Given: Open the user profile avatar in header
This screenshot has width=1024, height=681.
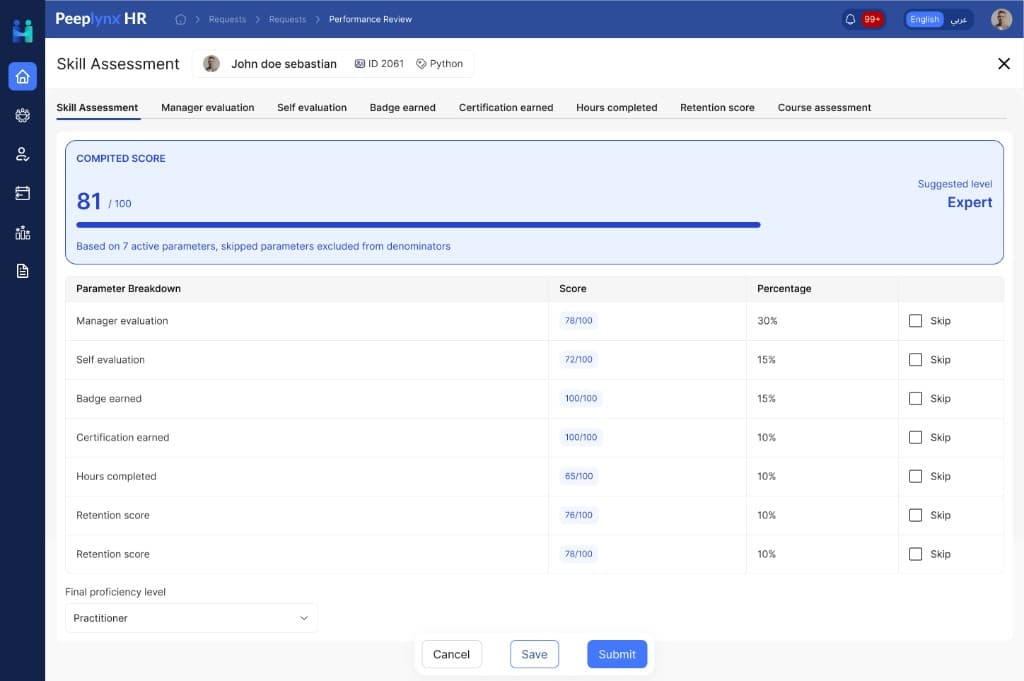Looking at the screenshot, I should (1001, 19).
